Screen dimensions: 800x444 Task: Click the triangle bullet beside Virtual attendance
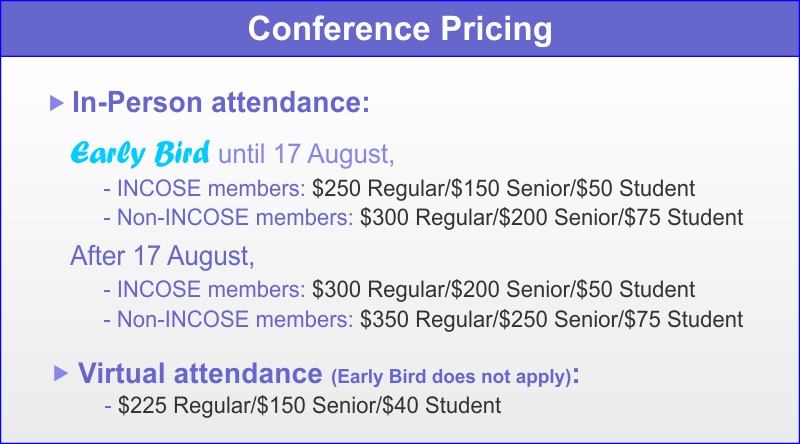[x=60, y=372]
